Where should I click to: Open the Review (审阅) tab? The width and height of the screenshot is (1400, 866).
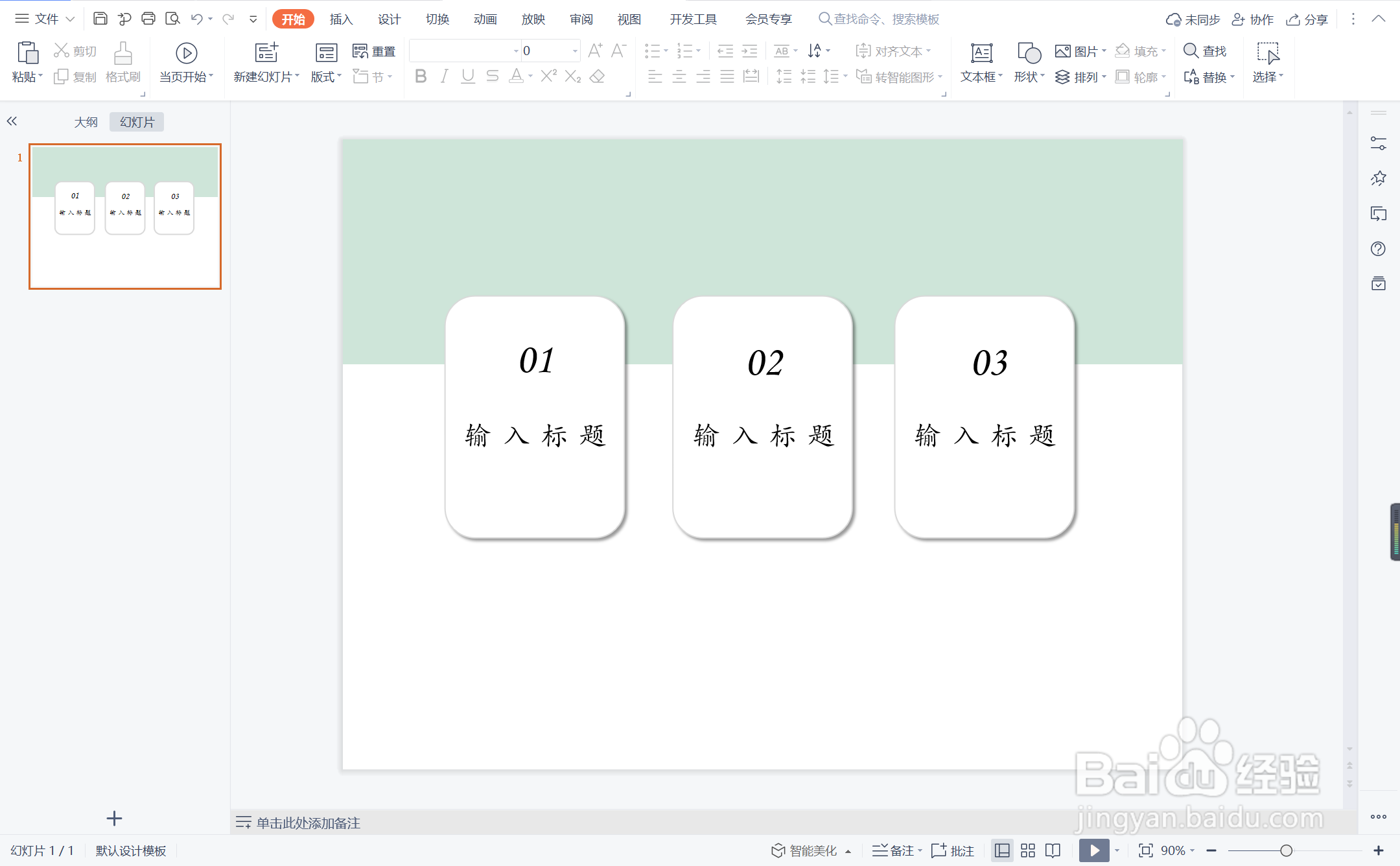(x=581, y=19)
